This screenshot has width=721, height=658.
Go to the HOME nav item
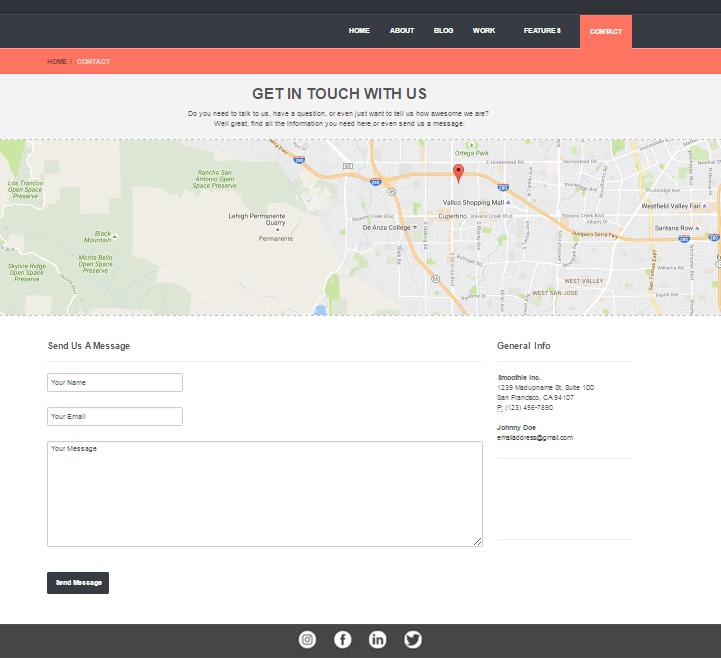pos(359,31)
